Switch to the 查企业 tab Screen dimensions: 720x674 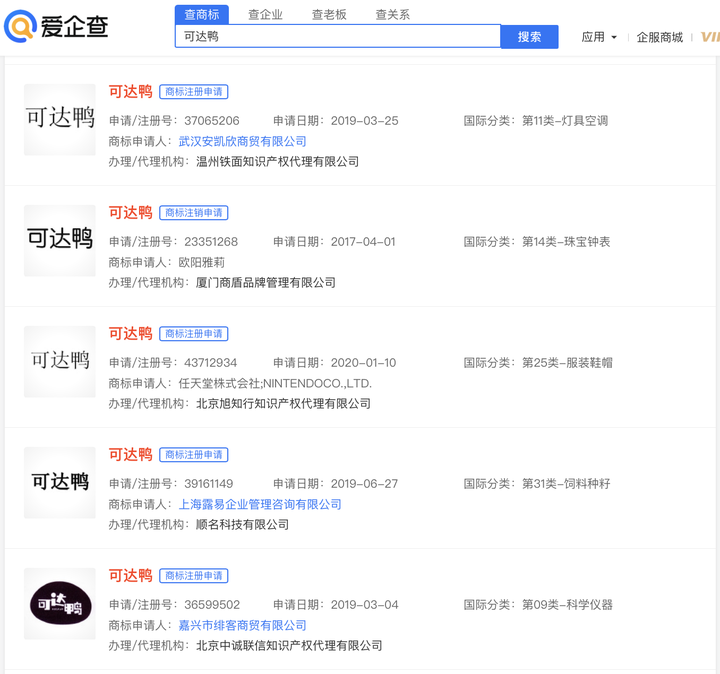[265, 15]
